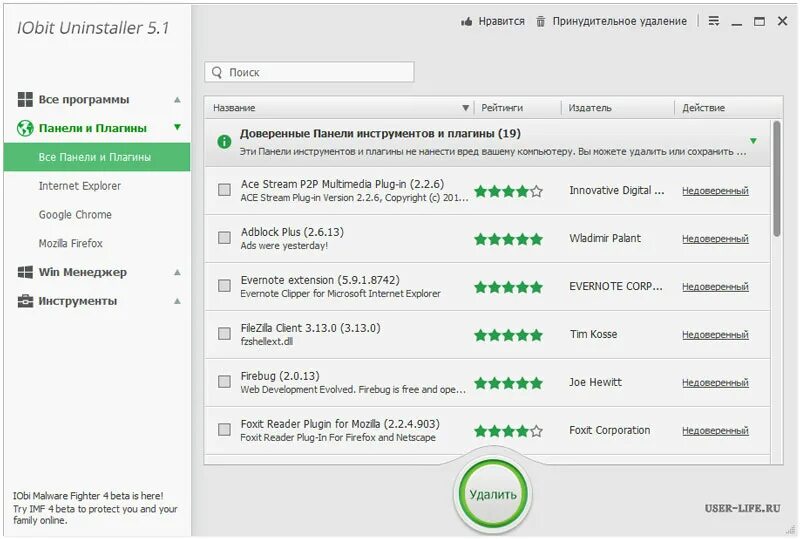Click the thumbs-up like icon
This screenshot has height=539, width=800.
point(466,21)
